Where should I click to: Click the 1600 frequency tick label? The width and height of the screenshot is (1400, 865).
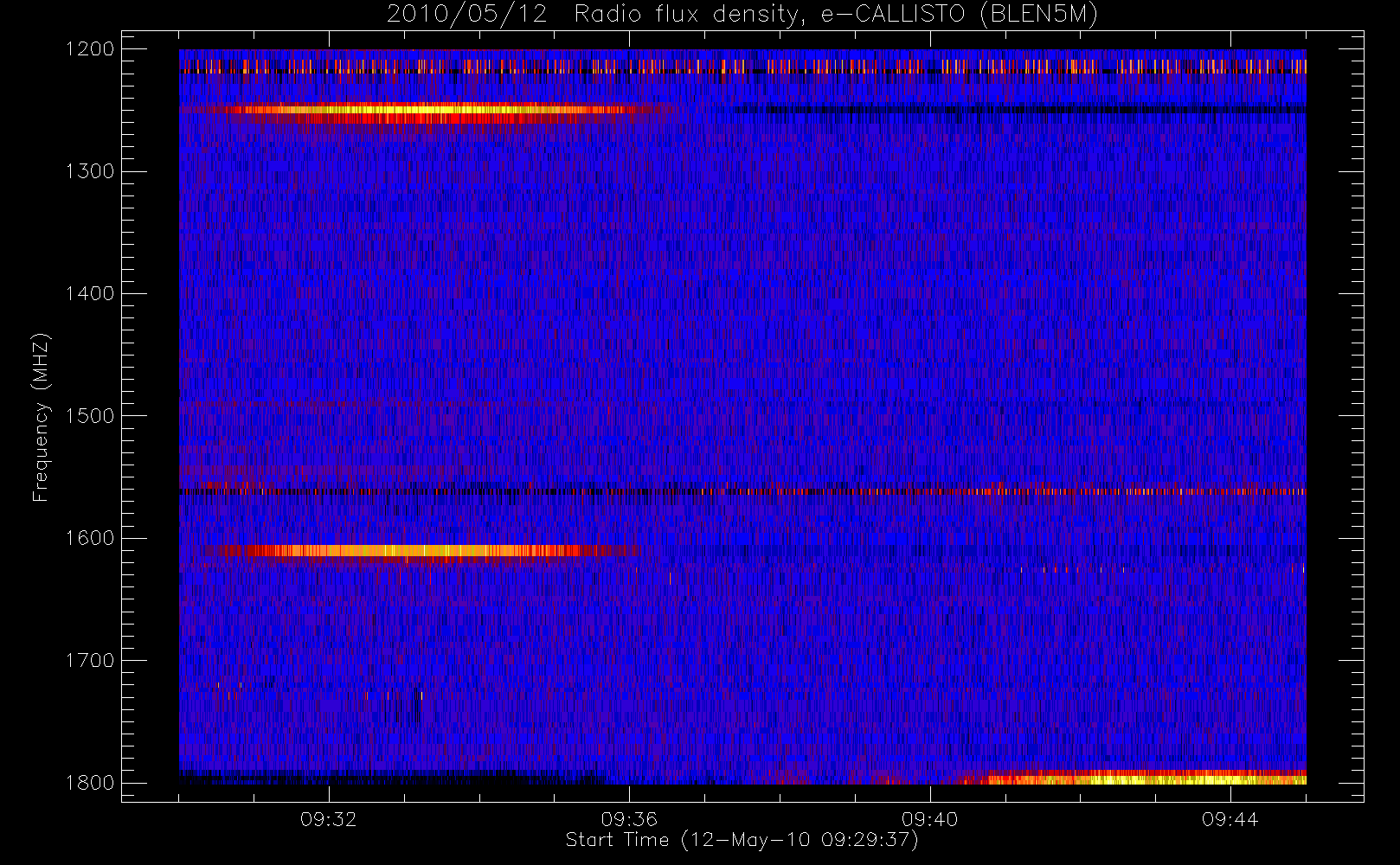click(x=90, y=538)
